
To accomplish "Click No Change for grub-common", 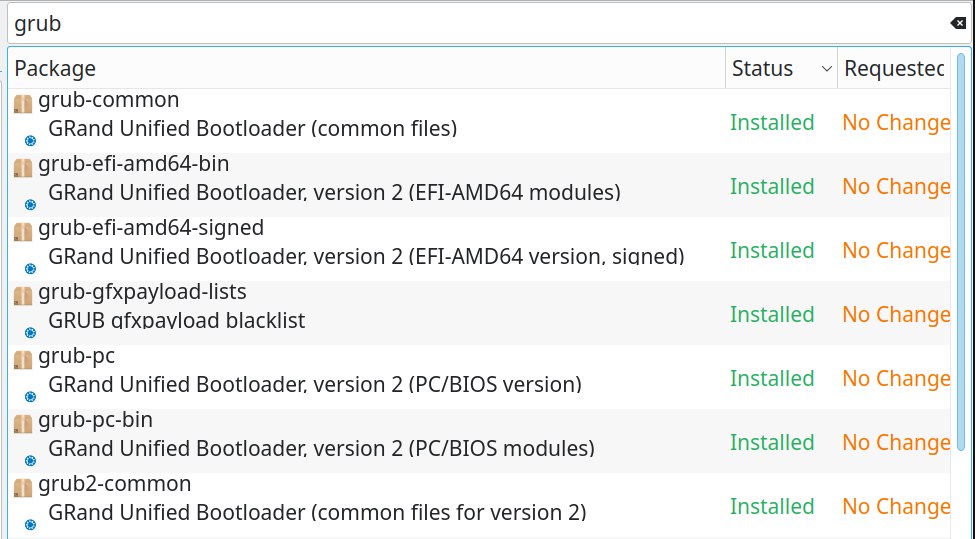I will coord(896,122).
